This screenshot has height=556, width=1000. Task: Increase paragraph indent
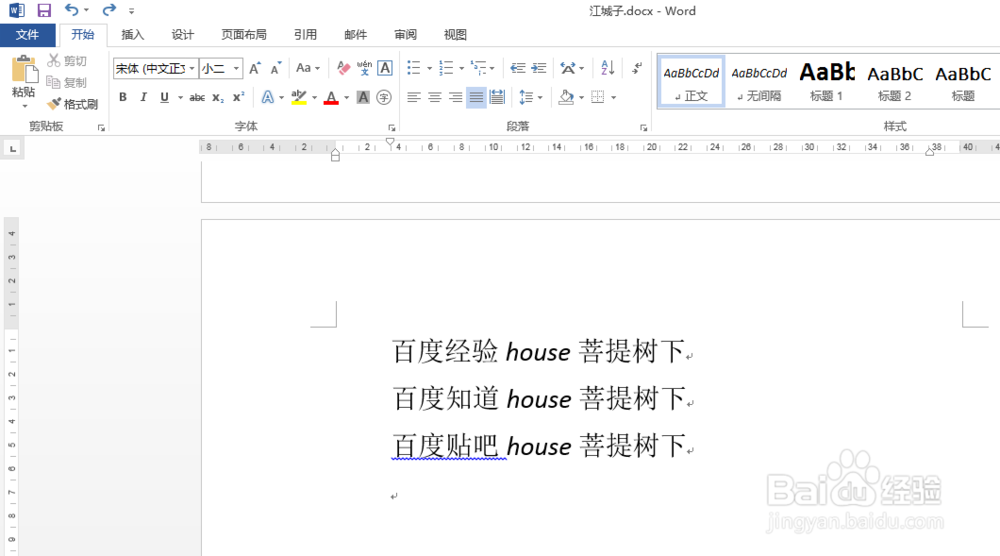tap(540, 68)
